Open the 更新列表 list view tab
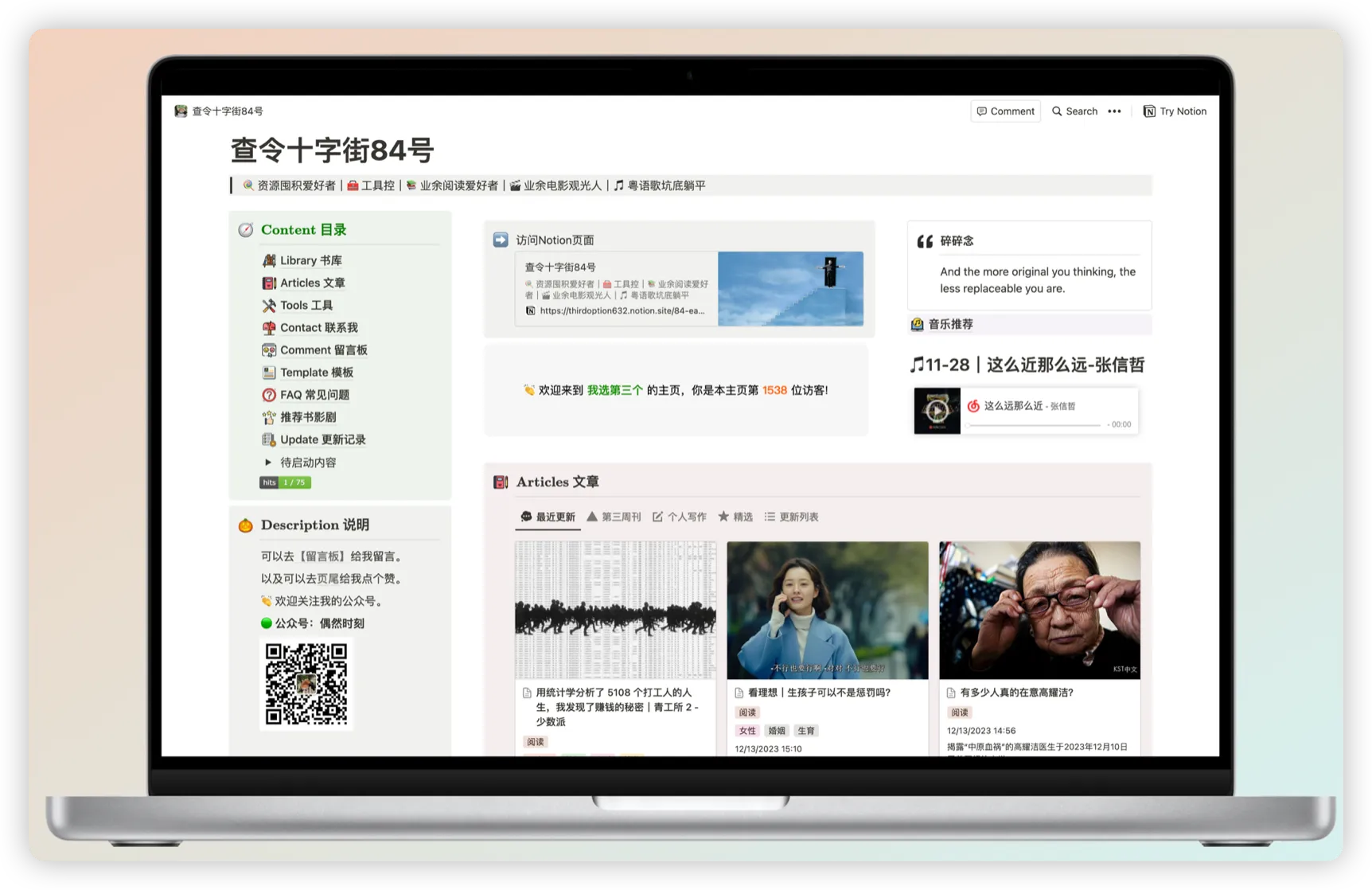This screenshot has height=890, width=1372. click(x=791, y=517)
